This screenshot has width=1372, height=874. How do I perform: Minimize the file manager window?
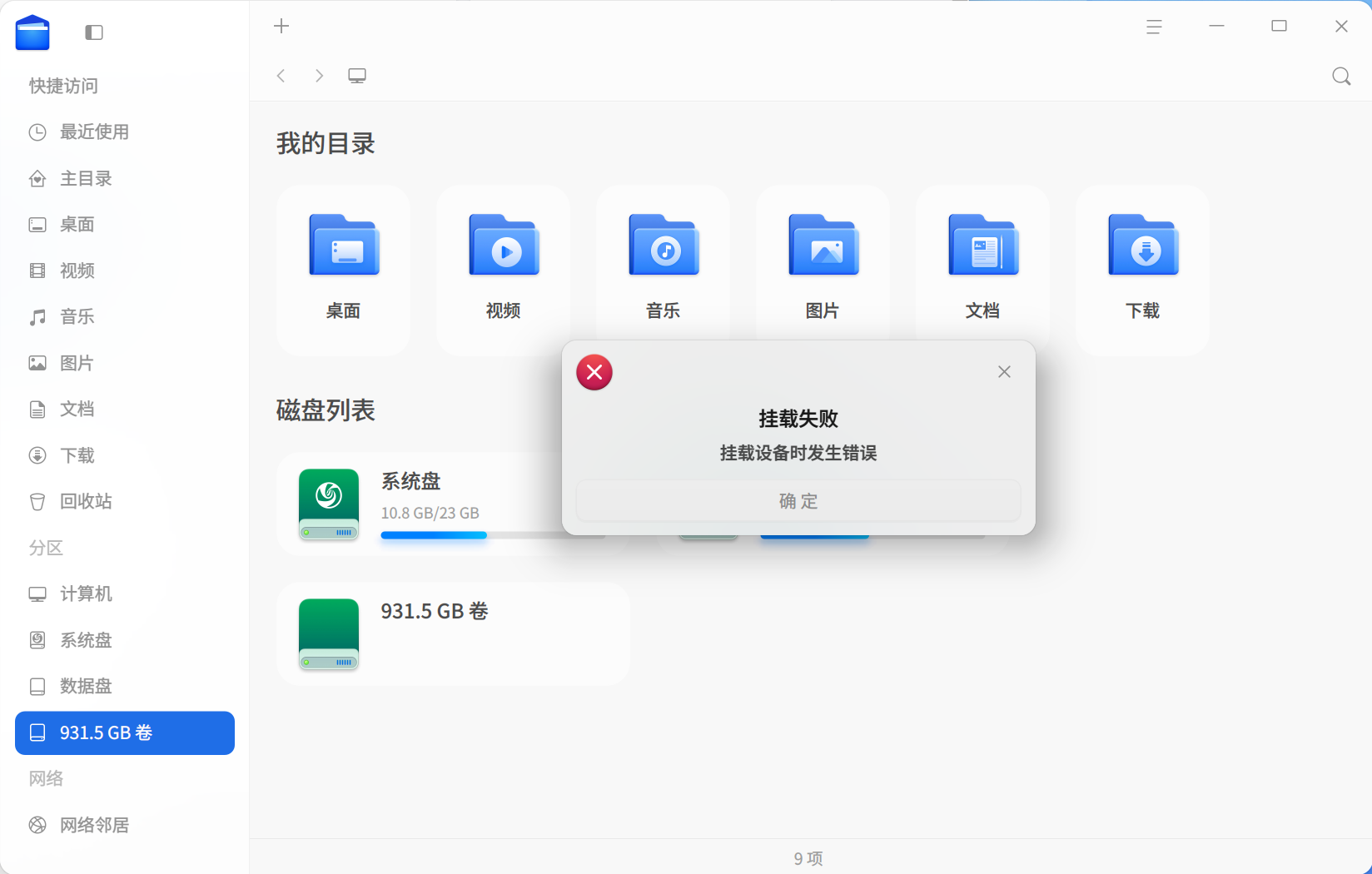pyautogui.click(x=1216, y=27)
